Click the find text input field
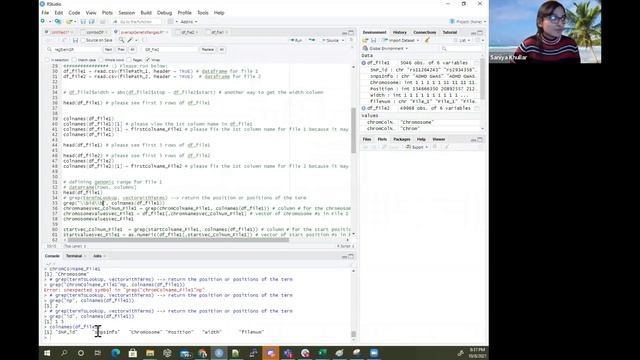Image resolution: width=640 pixels, height=360 pixels. click(73, 49)
